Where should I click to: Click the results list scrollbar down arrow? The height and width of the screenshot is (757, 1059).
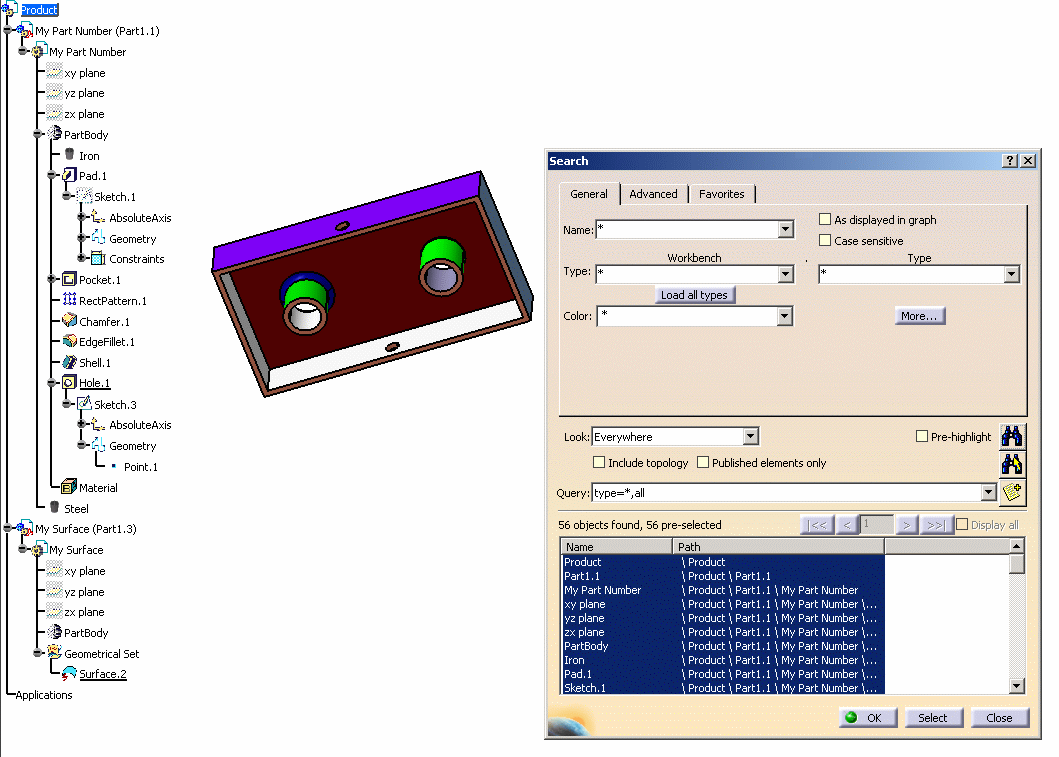pyautogui.click(x=1016, y=686)
